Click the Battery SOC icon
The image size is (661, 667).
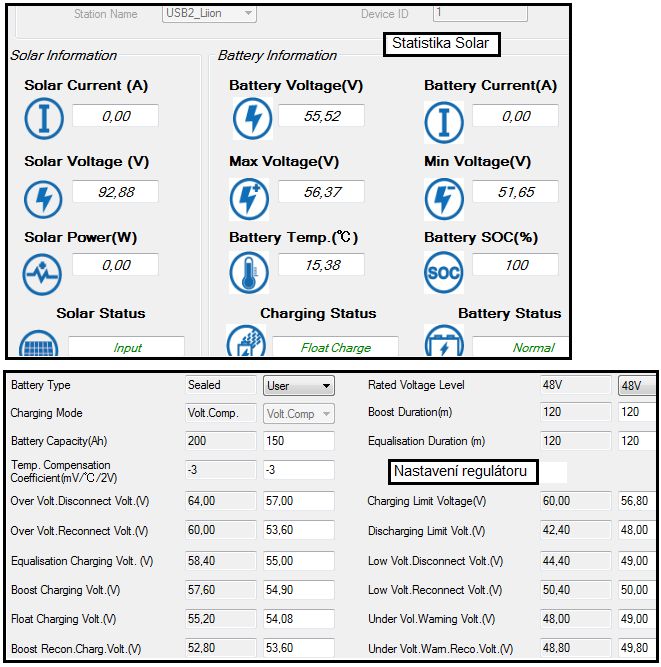pyautogui.click(x=444, y=273)
